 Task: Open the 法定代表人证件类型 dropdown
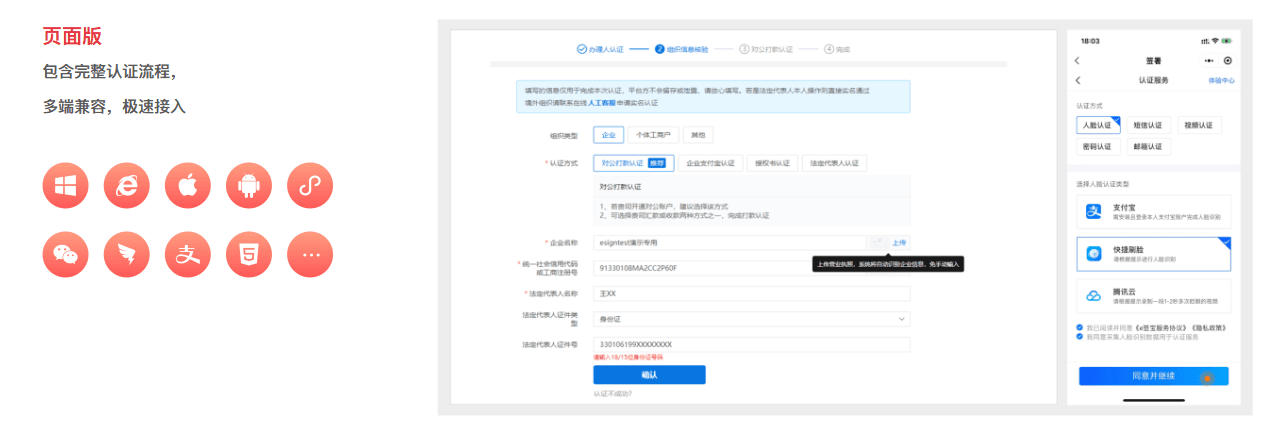(x=751, y=319)
